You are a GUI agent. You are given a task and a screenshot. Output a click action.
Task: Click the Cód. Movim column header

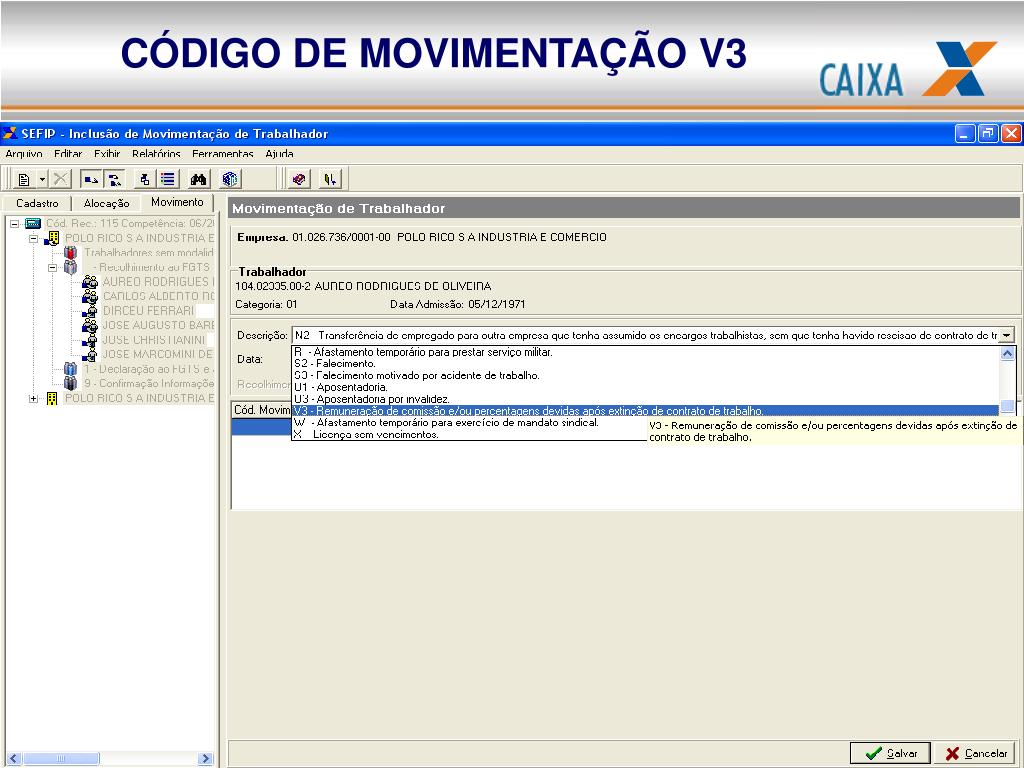point(262,410)
